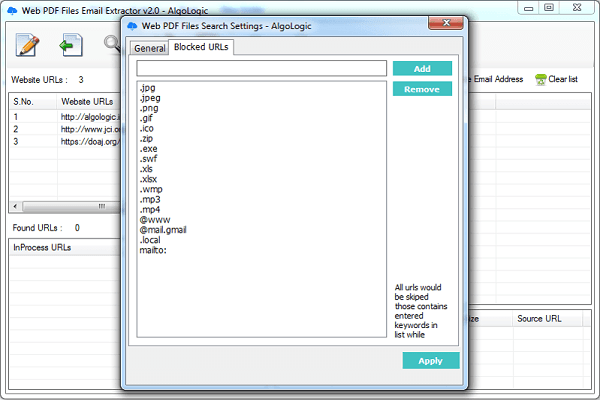The height and width of the screenshot is (400, 600).
Task: Click Apply to save settings
Action: [430, 361]
